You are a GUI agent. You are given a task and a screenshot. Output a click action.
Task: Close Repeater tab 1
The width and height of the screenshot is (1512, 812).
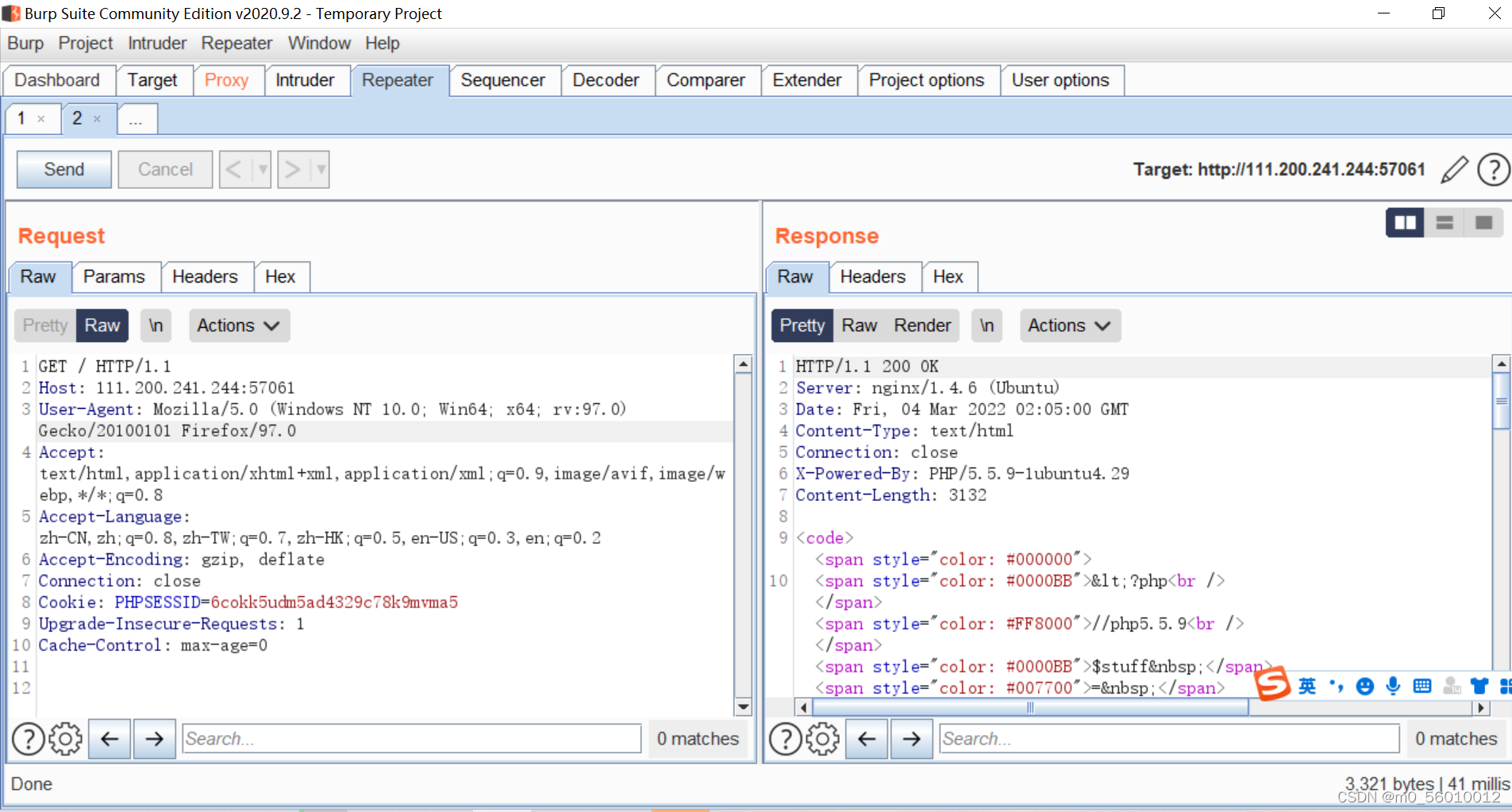41,119
